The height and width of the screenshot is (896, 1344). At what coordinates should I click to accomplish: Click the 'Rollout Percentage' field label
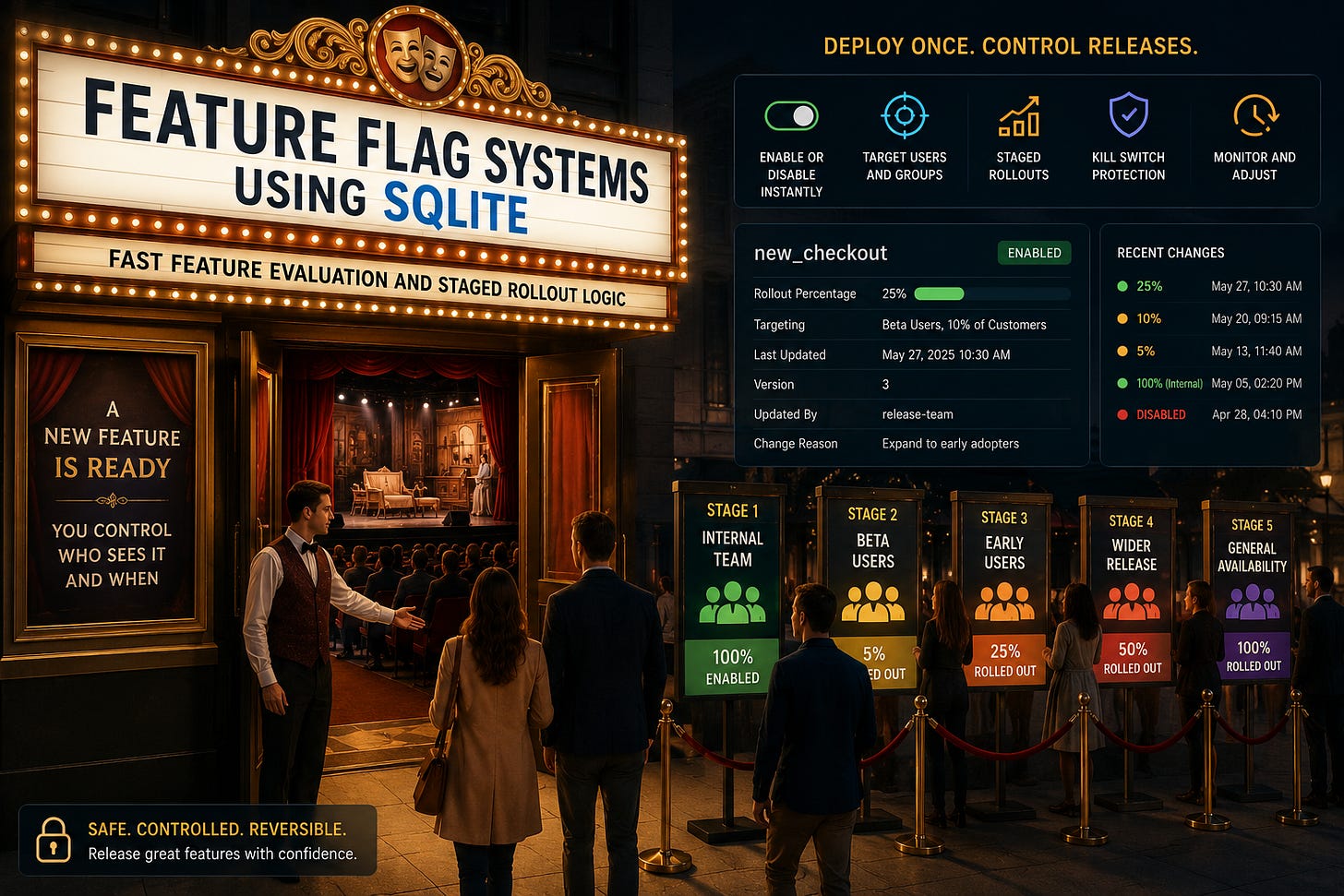point(805,293)
